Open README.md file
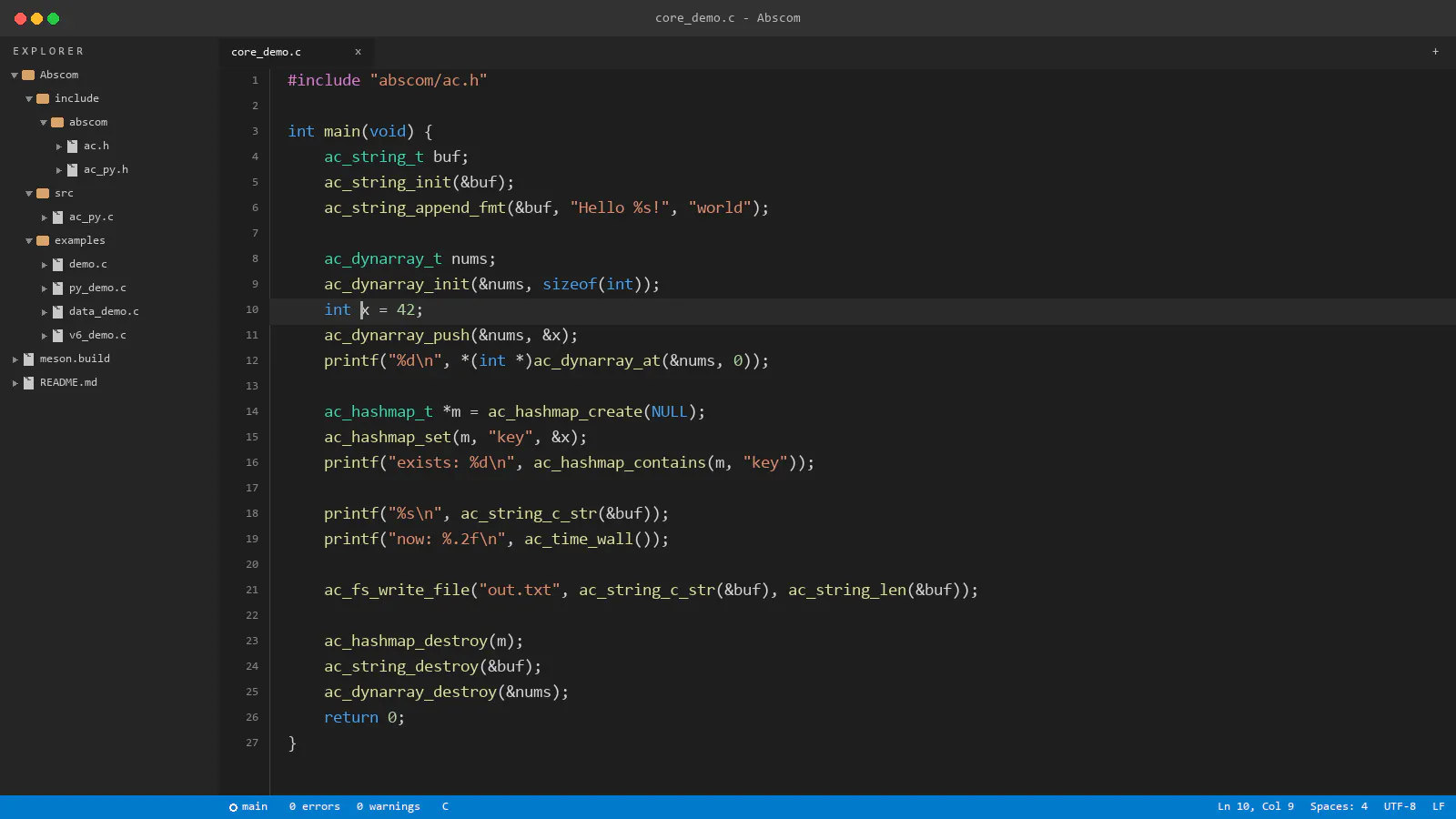This screenshot has width=1456, height=819. click(x=68, y=382)
